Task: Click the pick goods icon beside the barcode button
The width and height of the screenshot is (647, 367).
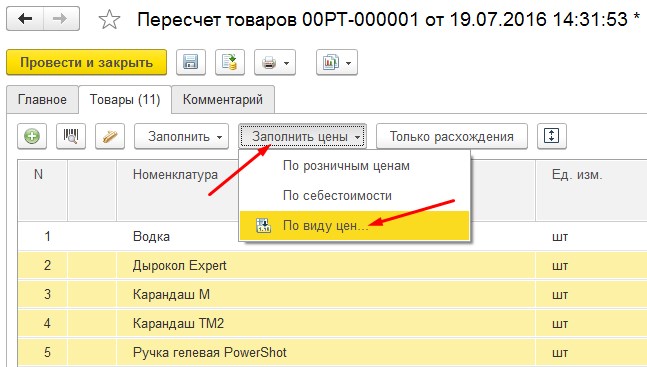Action: point(110,136)
